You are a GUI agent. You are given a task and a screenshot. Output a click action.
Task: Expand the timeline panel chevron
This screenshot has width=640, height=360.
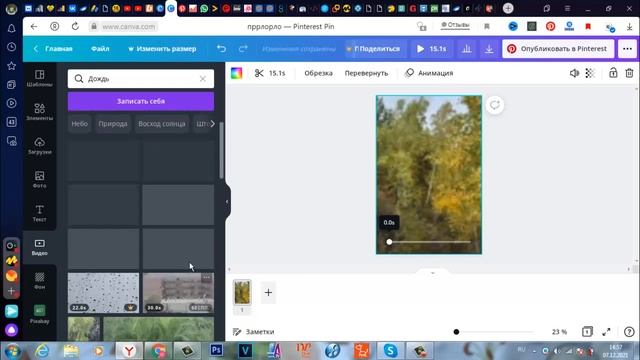click(433, 273)
